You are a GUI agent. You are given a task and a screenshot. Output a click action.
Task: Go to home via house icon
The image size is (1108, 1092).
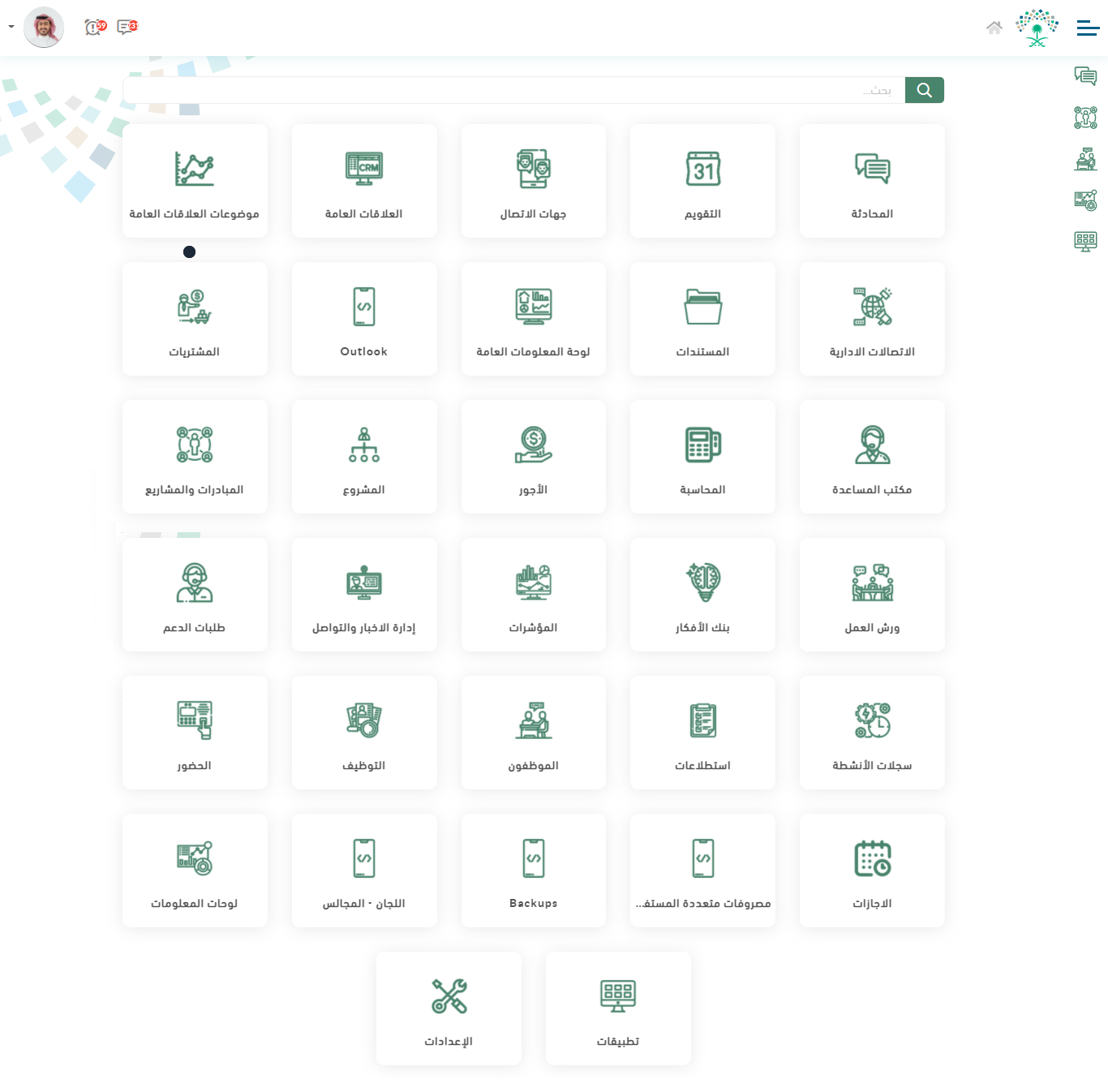(994, 28)
